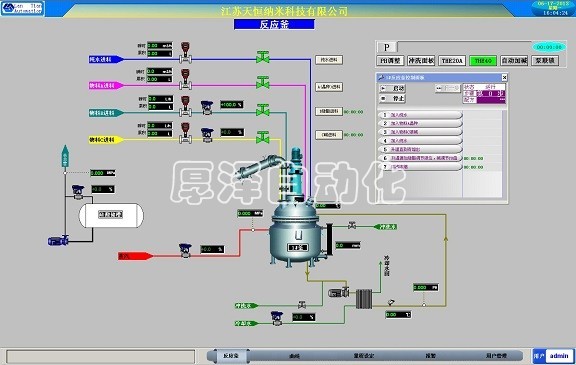576x365 pixels.
Task: Open the 用户管理 tab in bottom bar
Action: pyautogui.click(x=496, y=356)
